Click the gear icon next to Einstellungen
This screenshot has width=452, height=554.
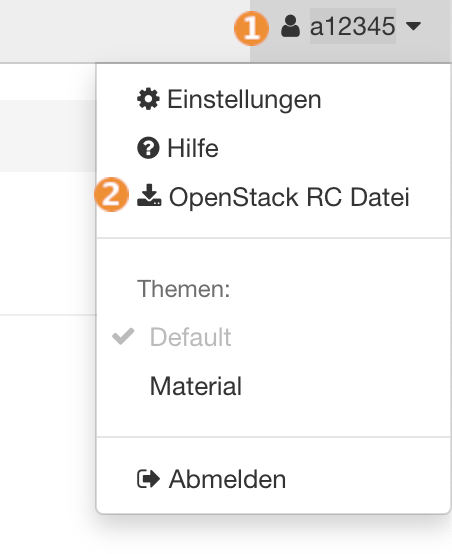click(x=148, y=99)
